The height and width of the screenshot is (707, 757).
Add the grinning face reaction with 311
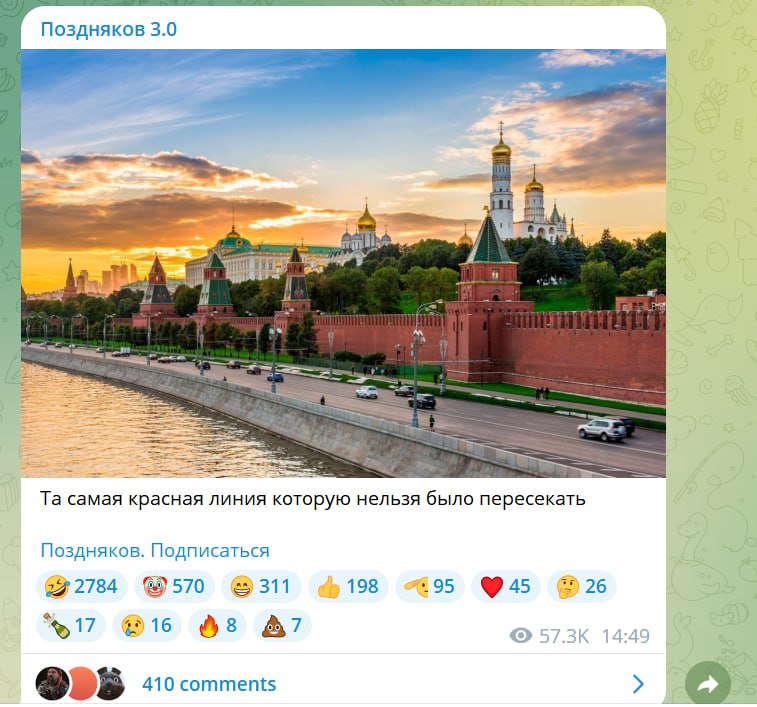(x=261, y=586)
